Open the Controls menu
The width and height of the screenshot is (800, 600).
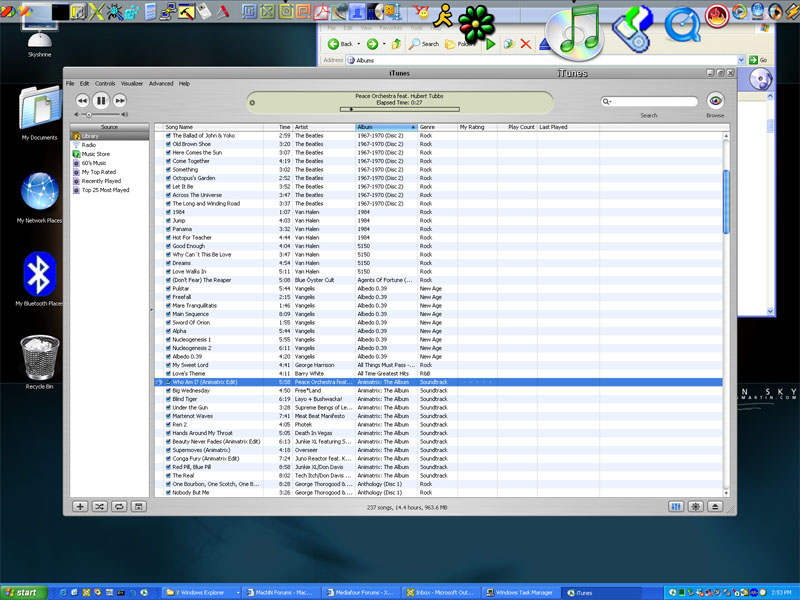(105, 83)
